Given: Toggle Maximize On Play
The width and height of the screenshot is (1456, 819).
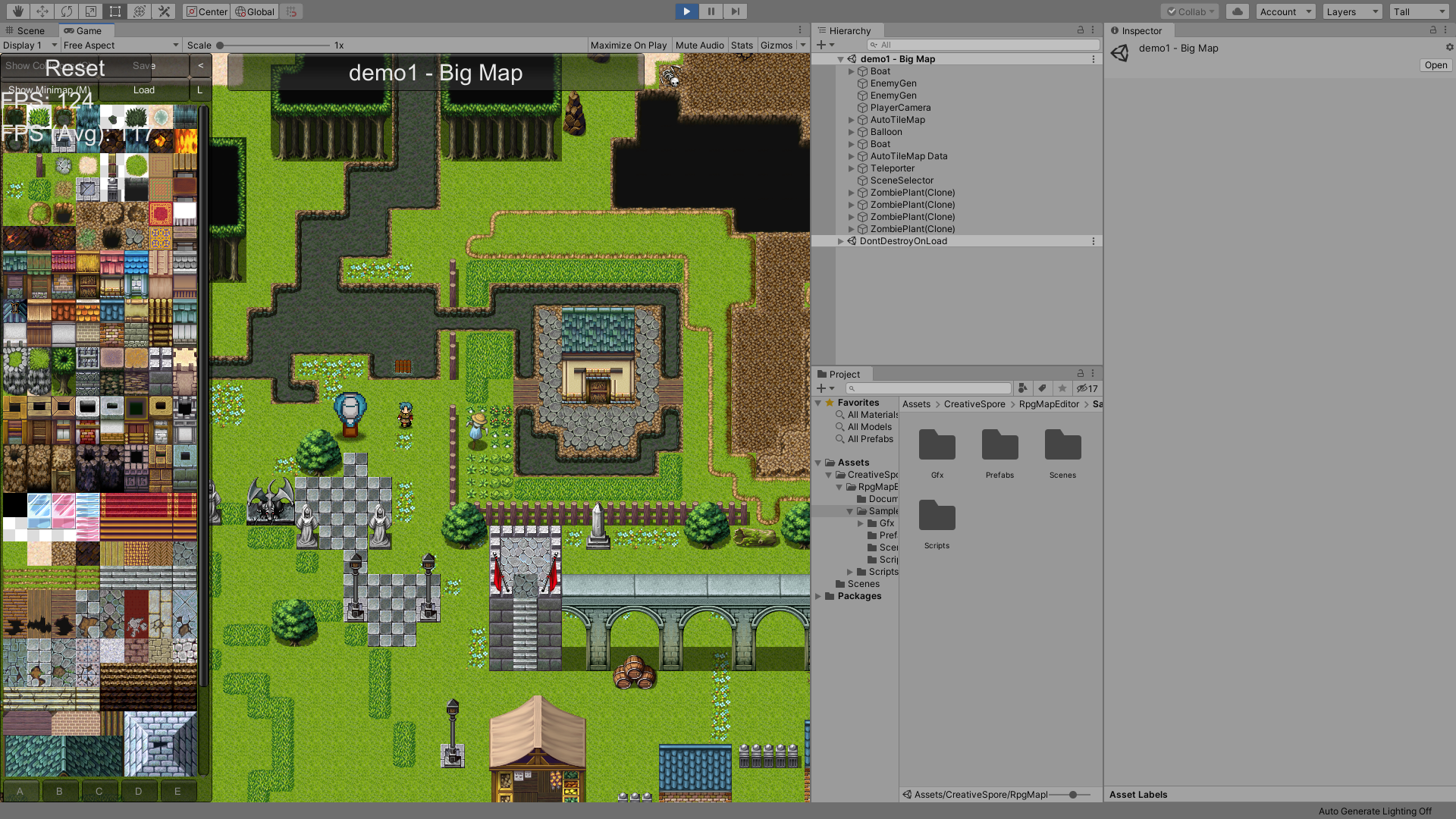Looking at the screenshot, I should pos(628,45).
